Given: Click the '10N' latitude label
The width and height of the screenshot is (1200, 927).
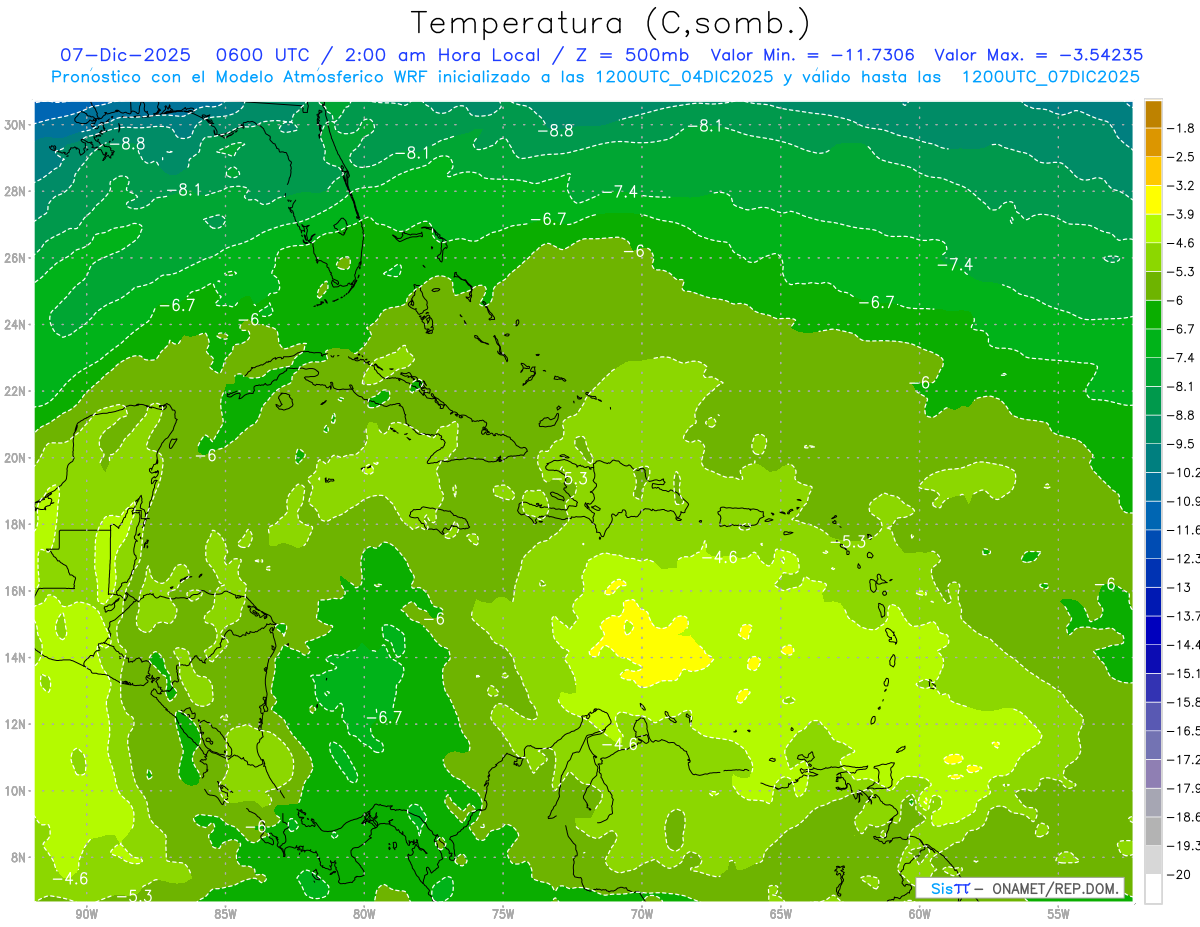Looking at the screenshot, I should (15, 790).
